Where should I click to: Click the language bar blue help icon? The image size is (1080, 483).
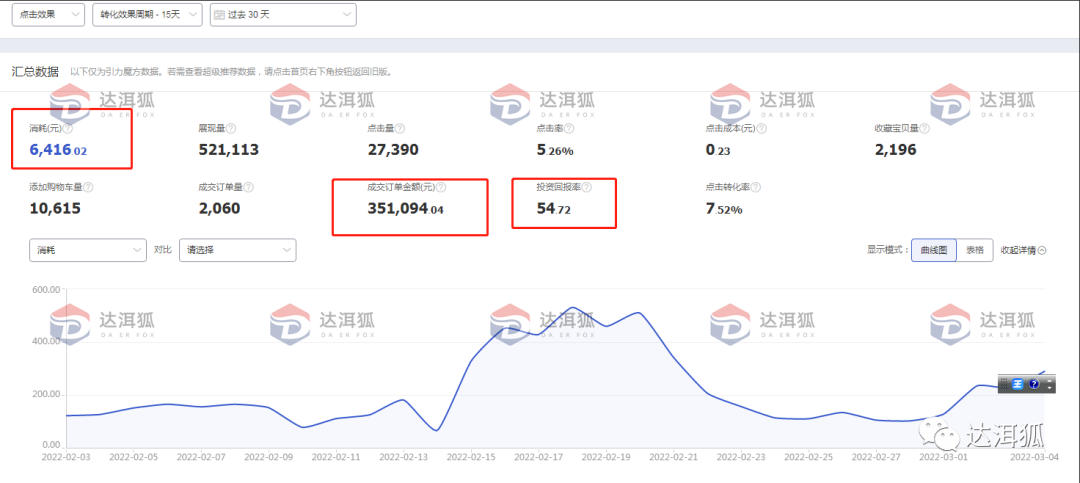tap(1034, 384)
